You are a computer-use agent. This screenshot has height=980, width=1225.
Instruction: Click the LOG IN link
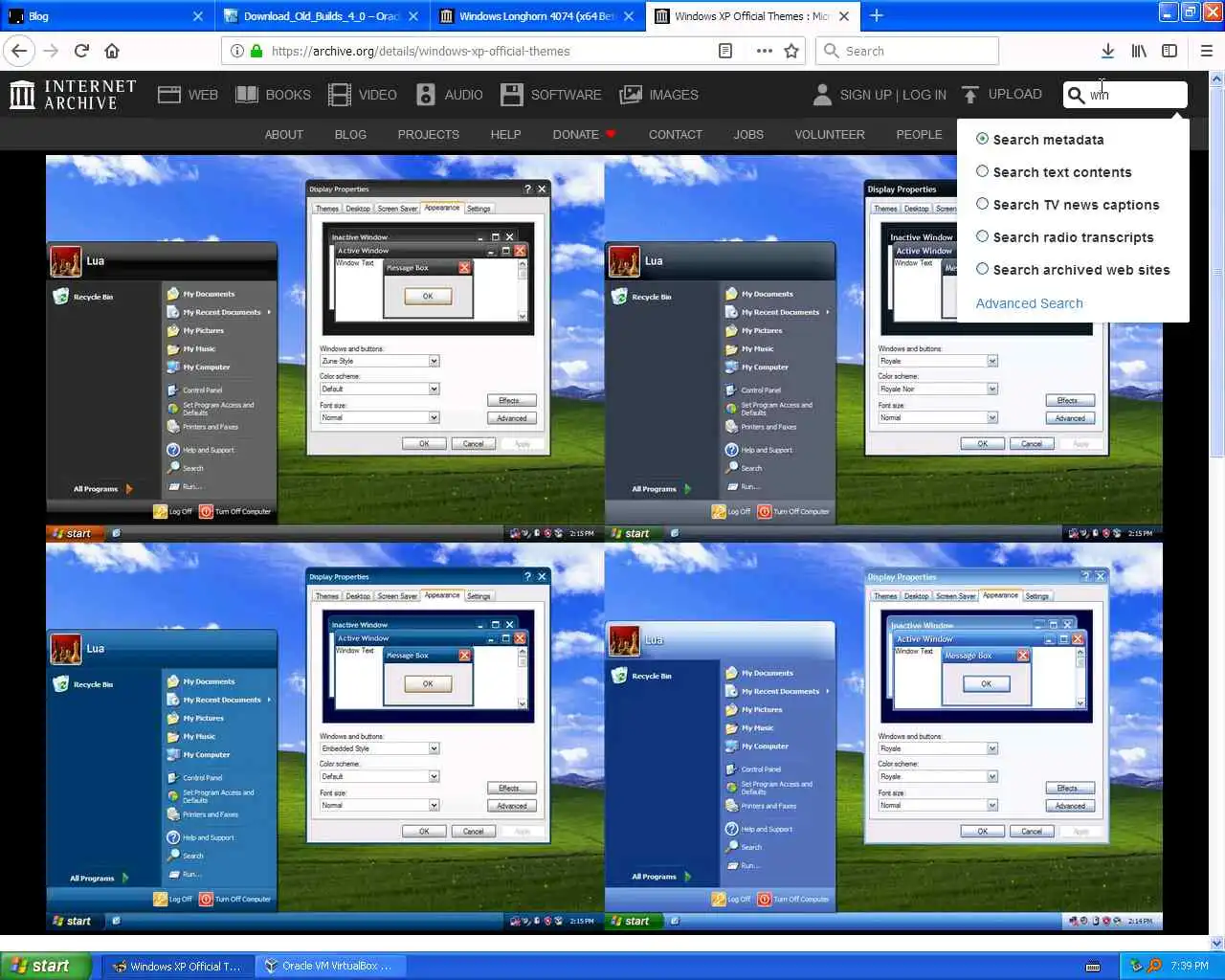pos(924,95)
